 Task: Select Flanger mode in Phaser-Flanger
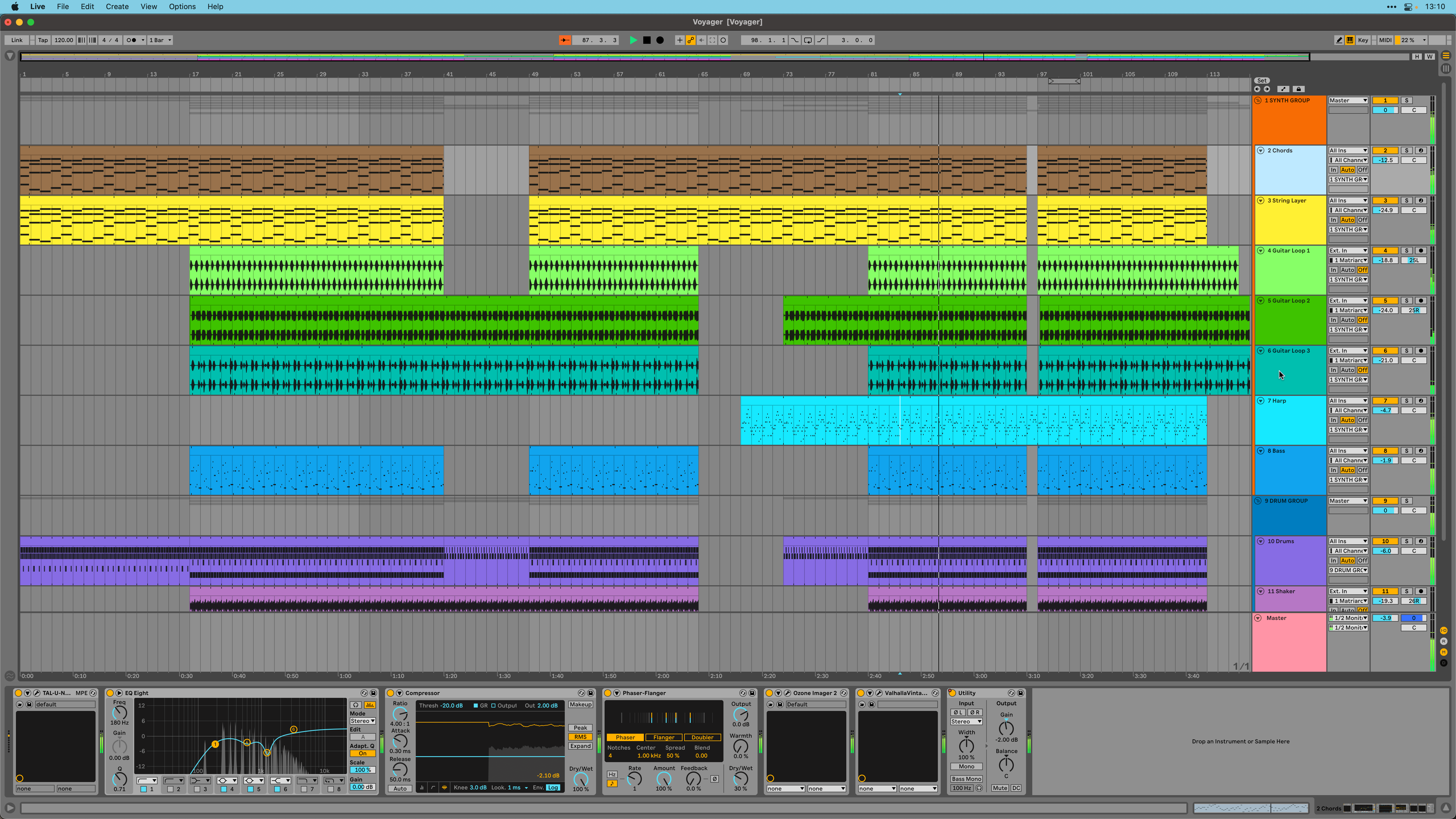click(663, 738)
